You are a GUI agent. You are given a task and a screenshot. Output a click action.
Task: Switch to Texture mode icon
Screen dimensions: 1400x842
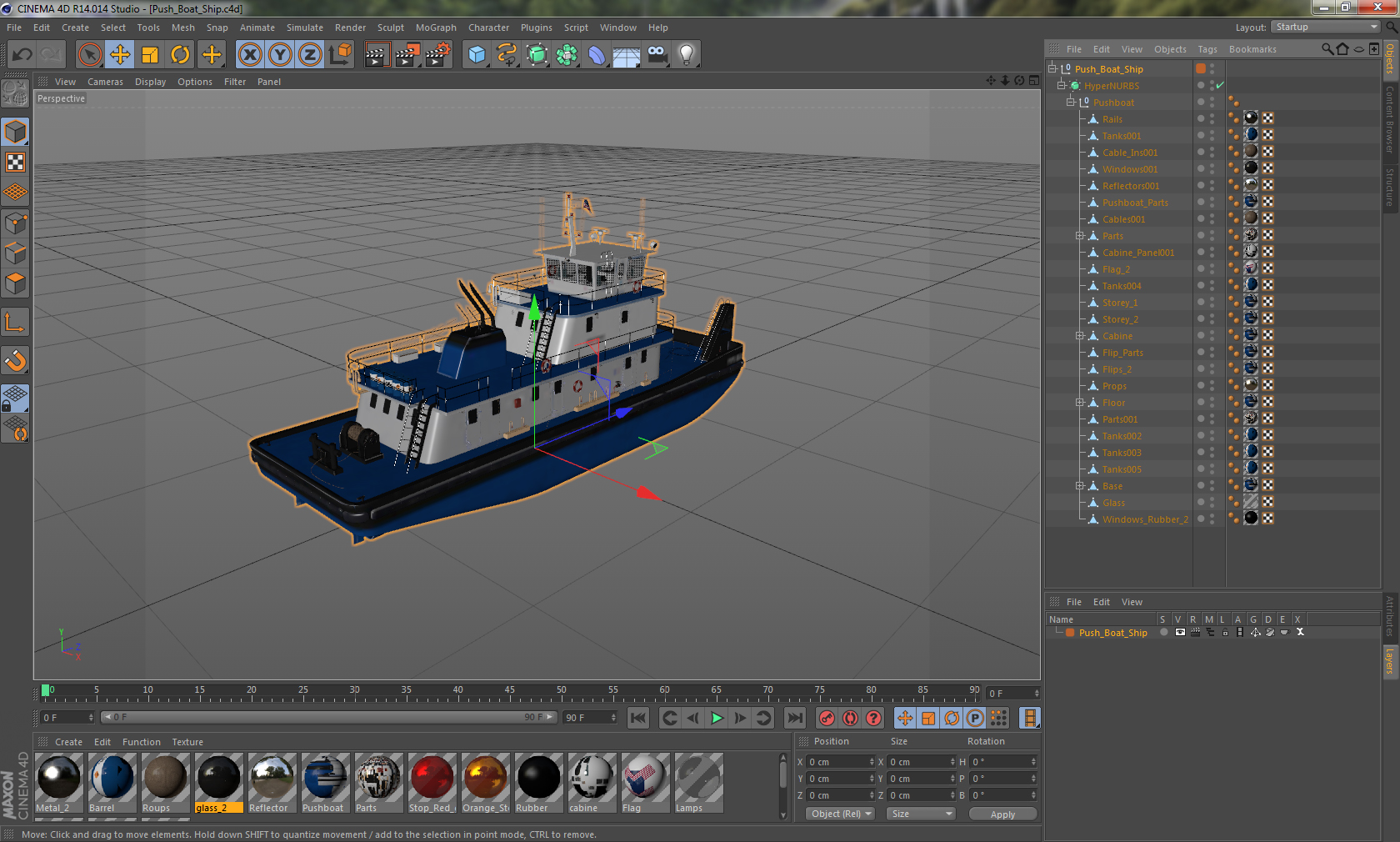click(x=16, y=162)
